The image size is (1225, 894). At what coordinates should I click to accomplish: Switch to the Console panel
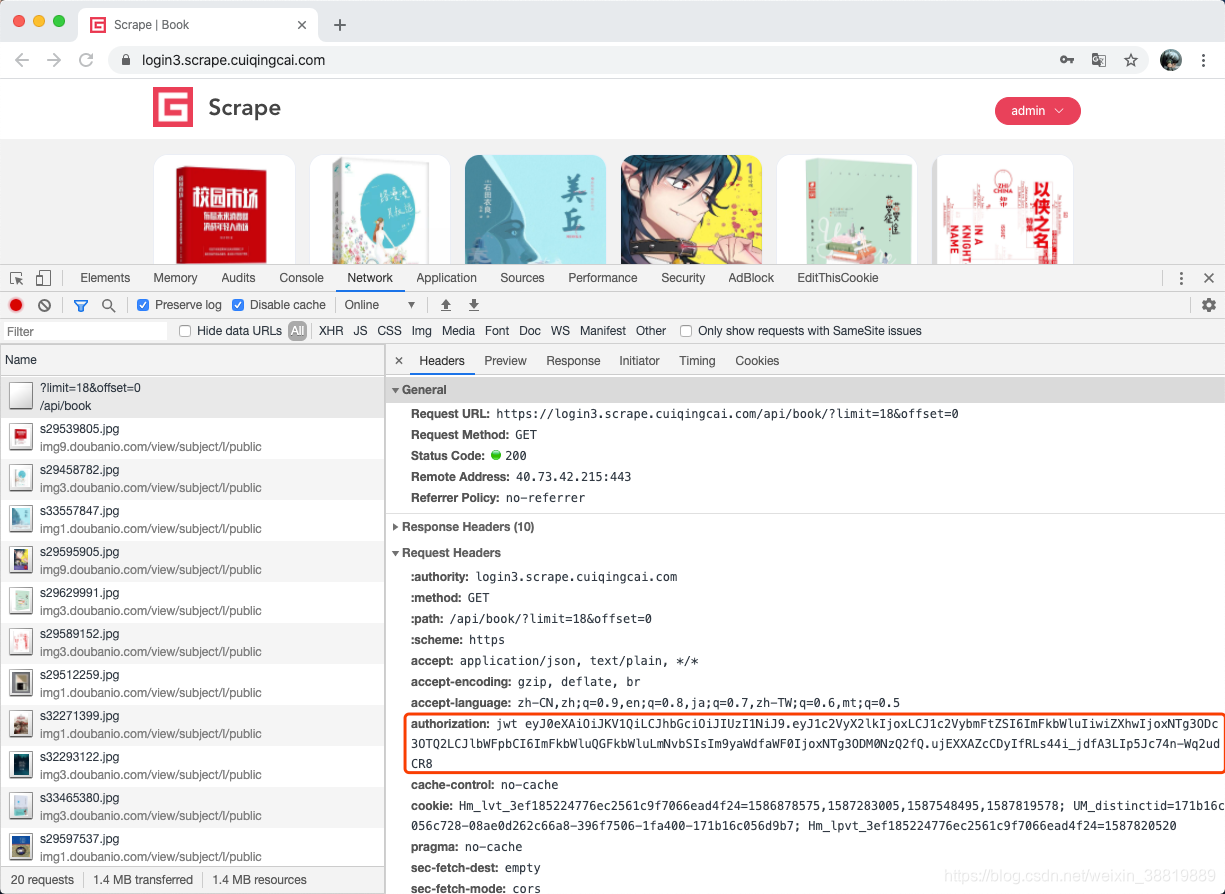coord(301,278)
